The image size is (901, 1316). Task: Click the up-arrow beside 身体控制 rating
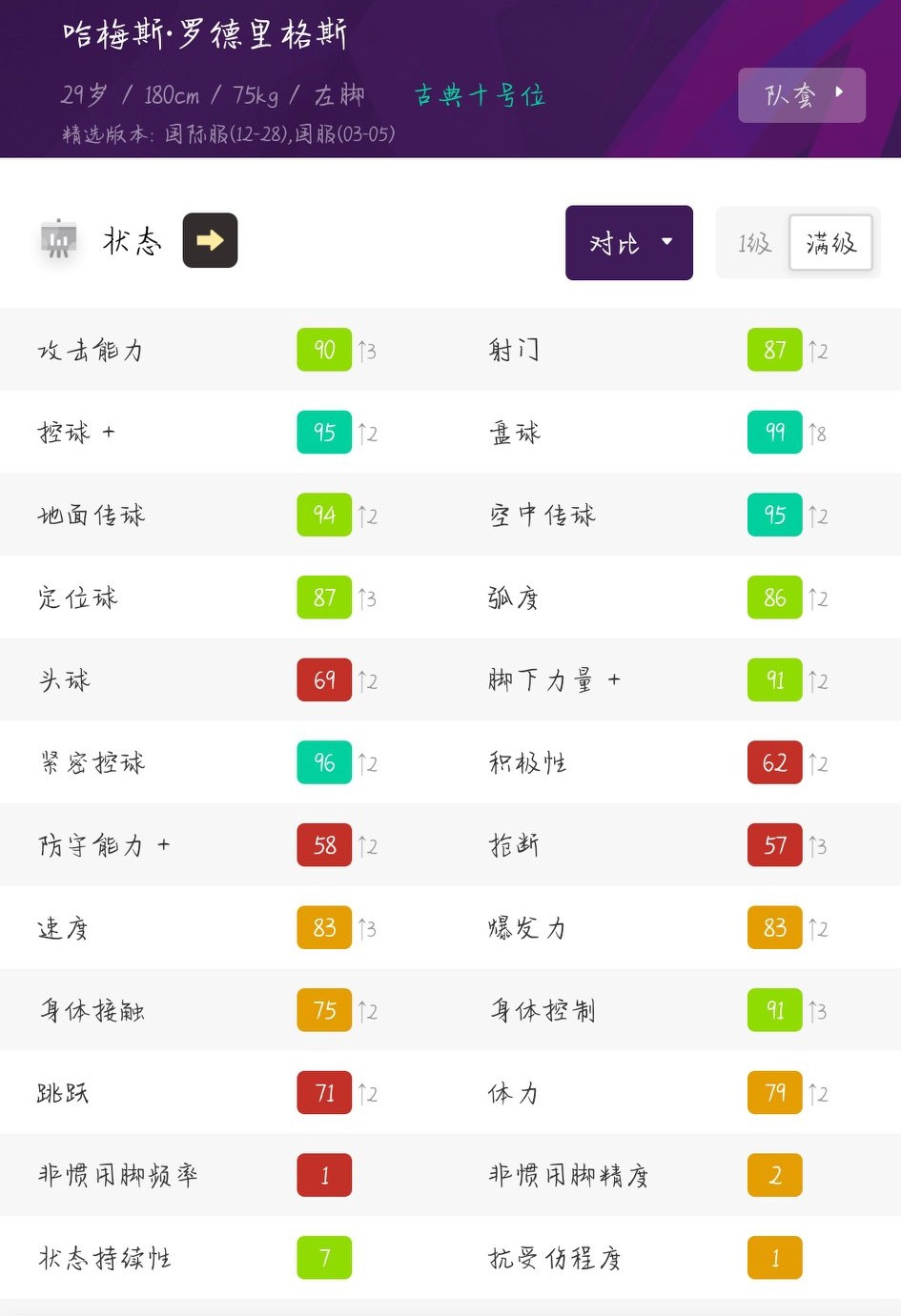[x=817, y=1011]
